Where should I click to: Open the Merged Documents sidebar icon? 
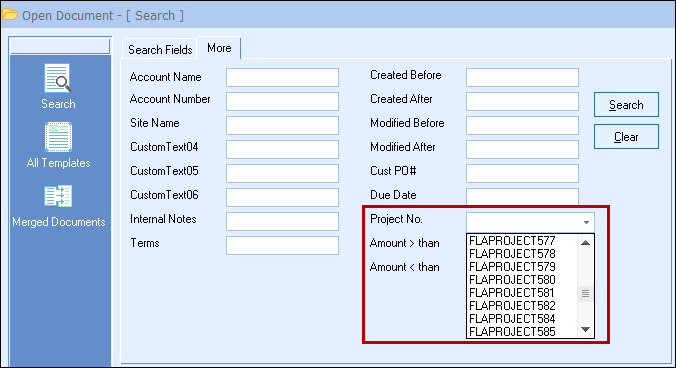pyautogui.click(x=58, y=196)
